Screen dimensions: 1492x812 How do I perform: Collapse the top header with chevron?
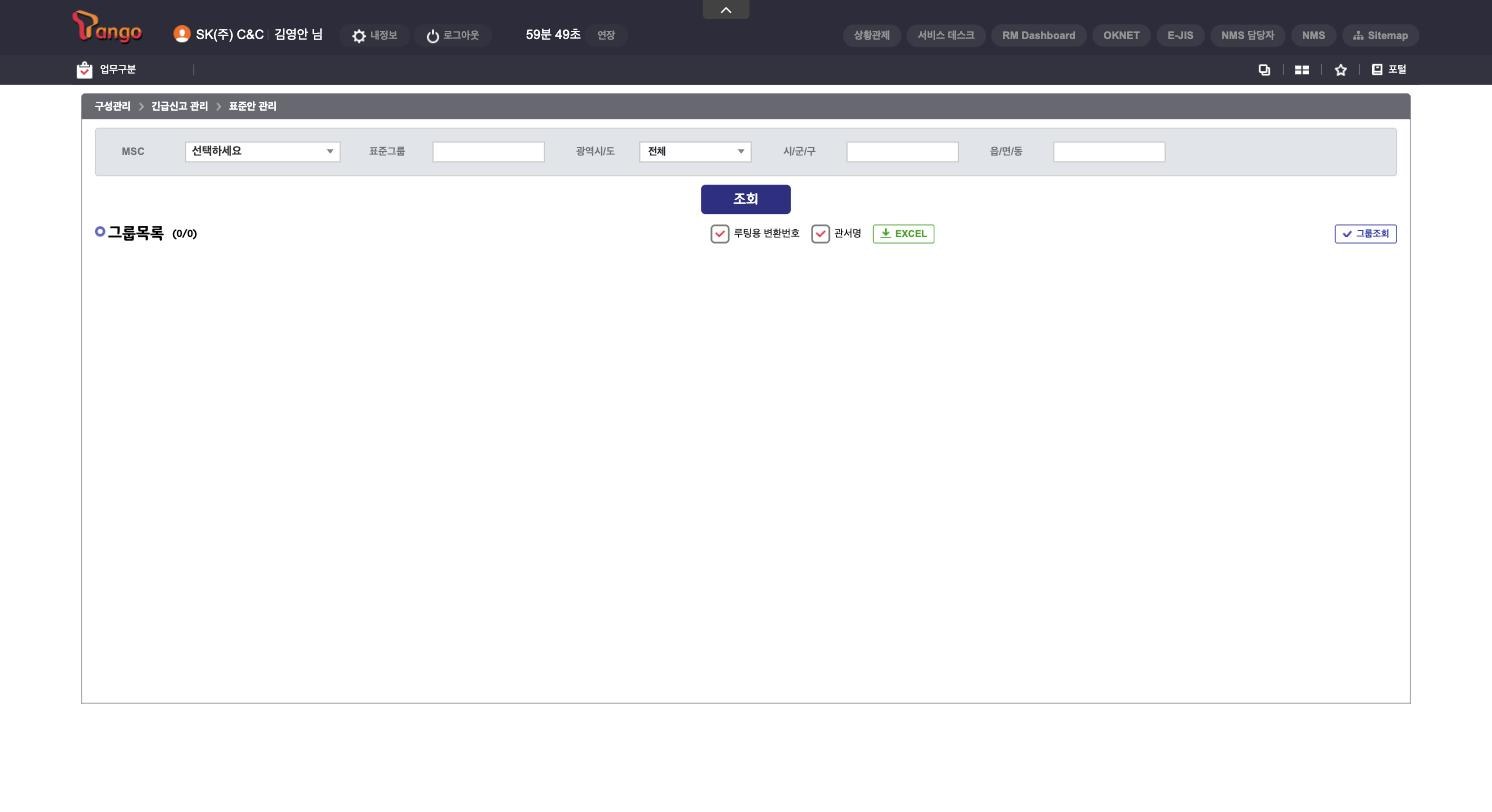pyautogui.click(x=726, y=9)
